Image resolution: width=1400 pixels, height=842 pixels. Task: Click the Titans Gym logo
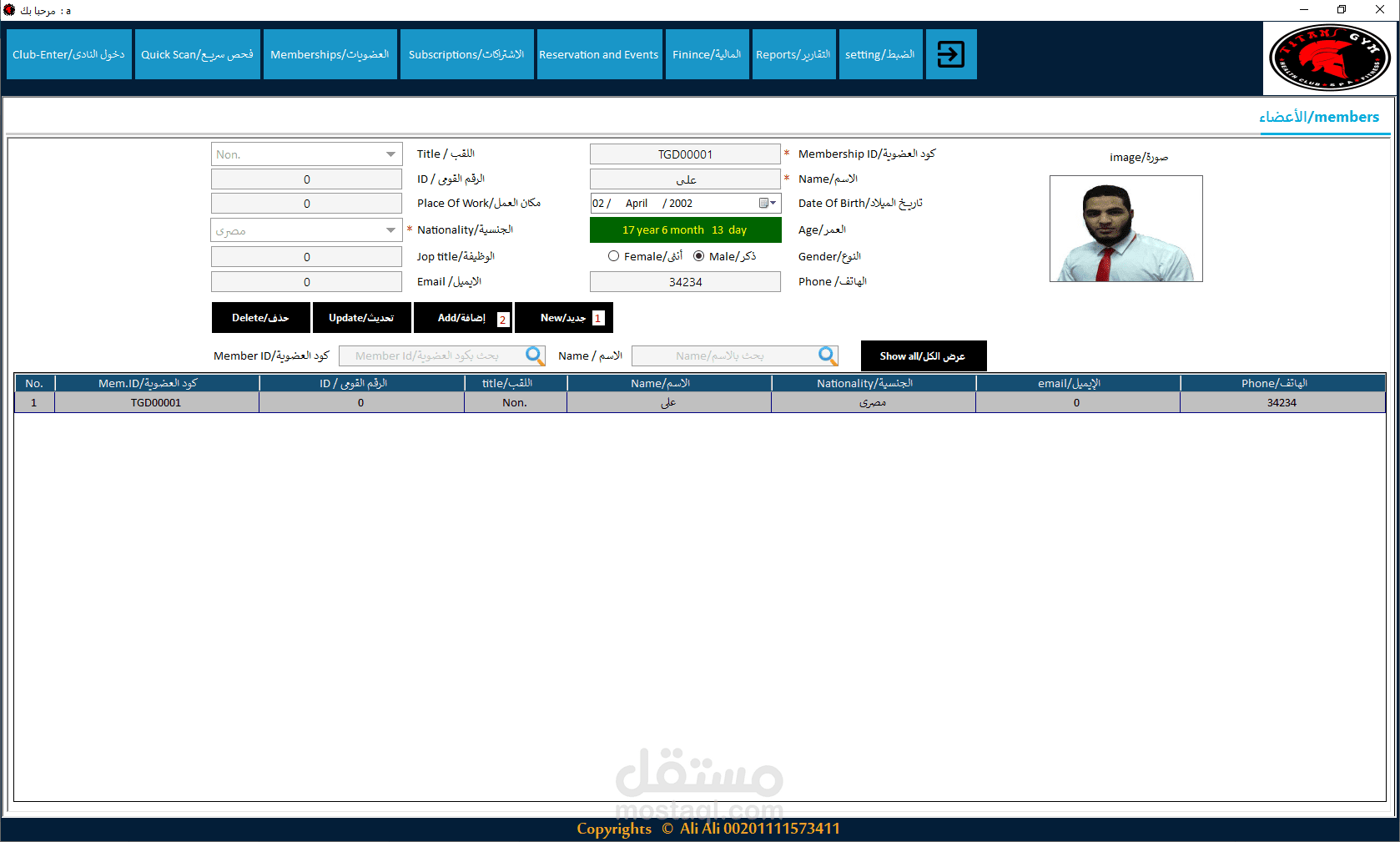(x=1328, y=58)
